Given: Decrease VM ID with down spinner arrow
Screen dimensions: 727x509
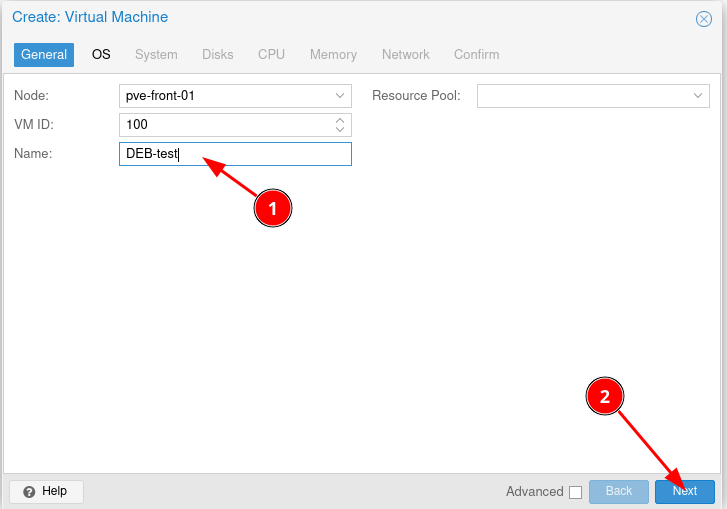Looking at the screenshot, I should coord(340,130).
